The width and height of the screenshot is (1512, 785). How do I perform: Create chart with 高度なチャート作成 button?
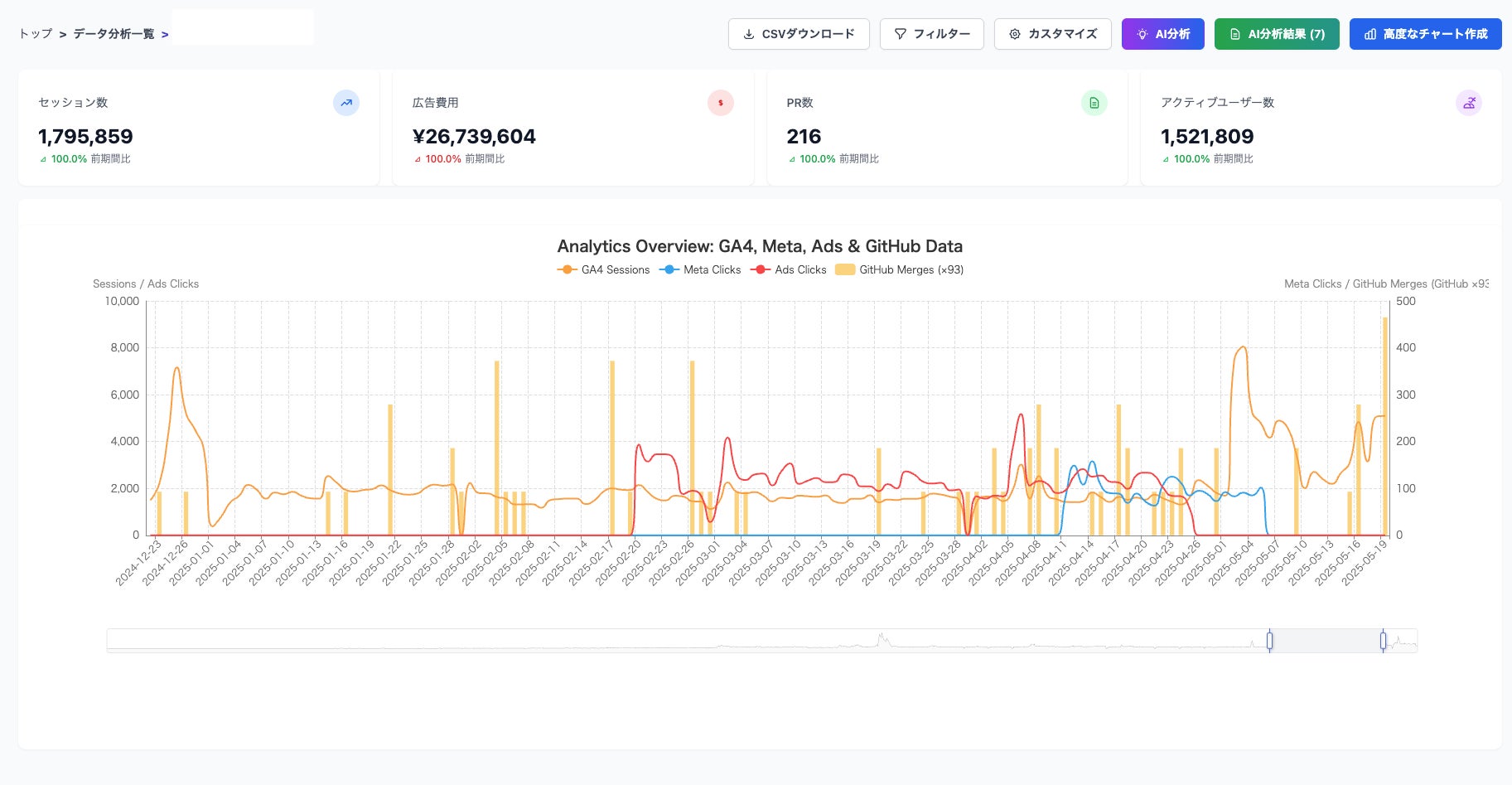1426,34
